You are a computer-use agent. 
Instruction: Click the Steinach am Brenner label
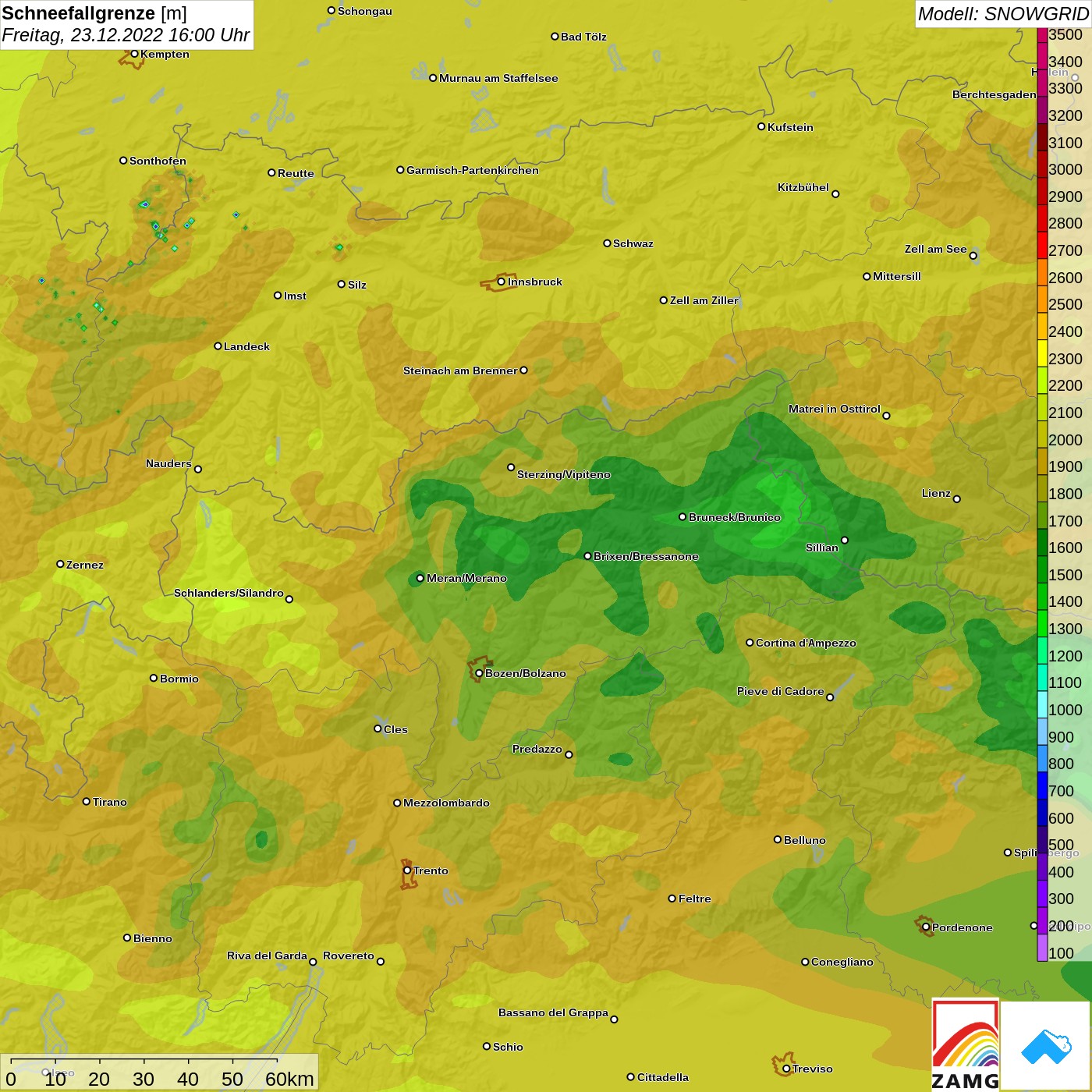point(460,370)
